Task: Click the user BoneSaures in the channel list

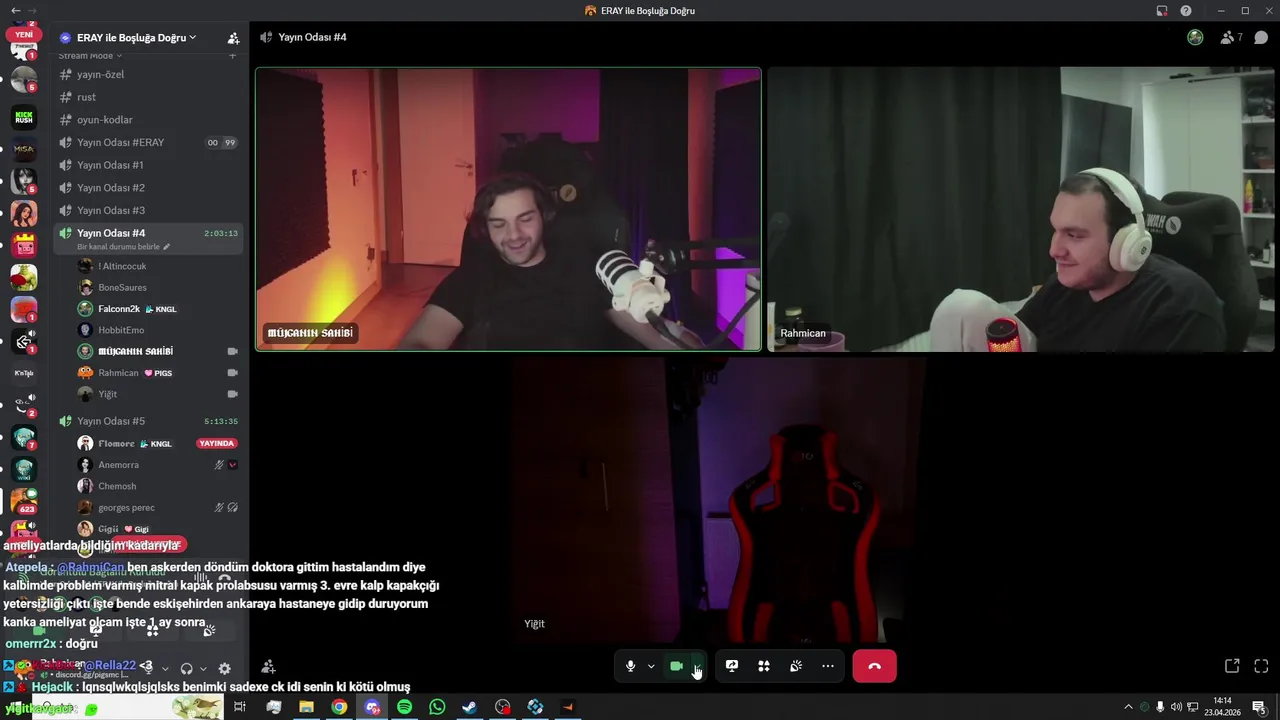Action: [x=158, y=287]
